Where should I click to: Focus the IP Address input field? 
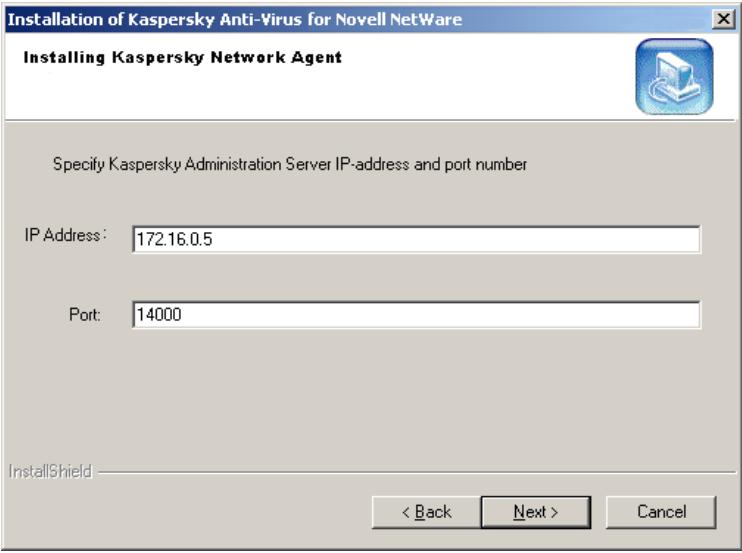(416, 239)
